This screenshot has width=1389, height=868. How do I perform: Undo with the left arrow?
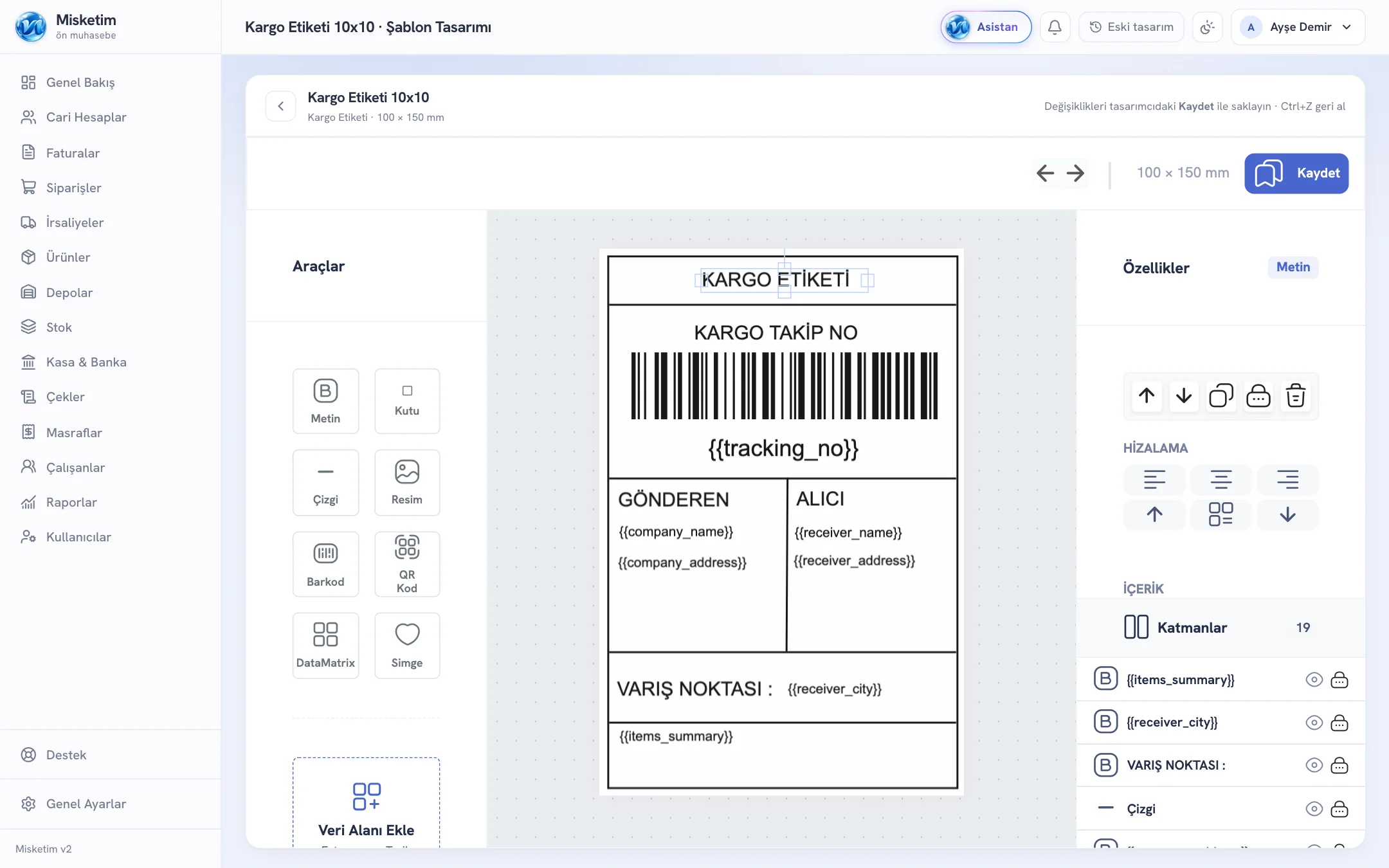tap(1046, 173)
